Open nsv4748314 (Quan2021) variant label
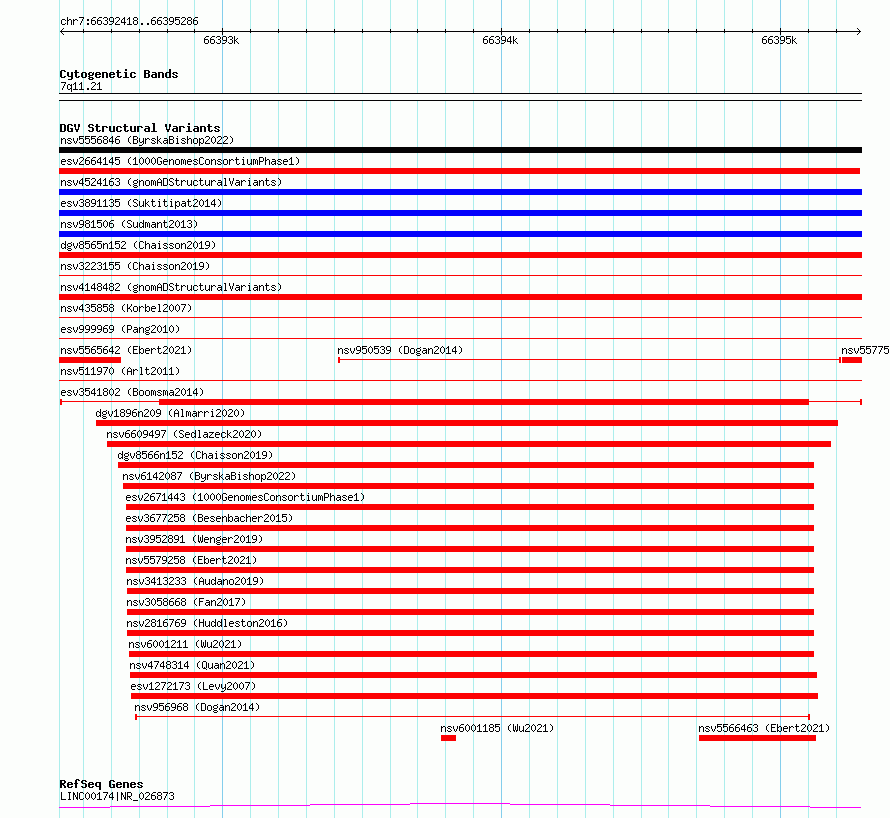Screen dimensions: 890x818 coord(192,665)
